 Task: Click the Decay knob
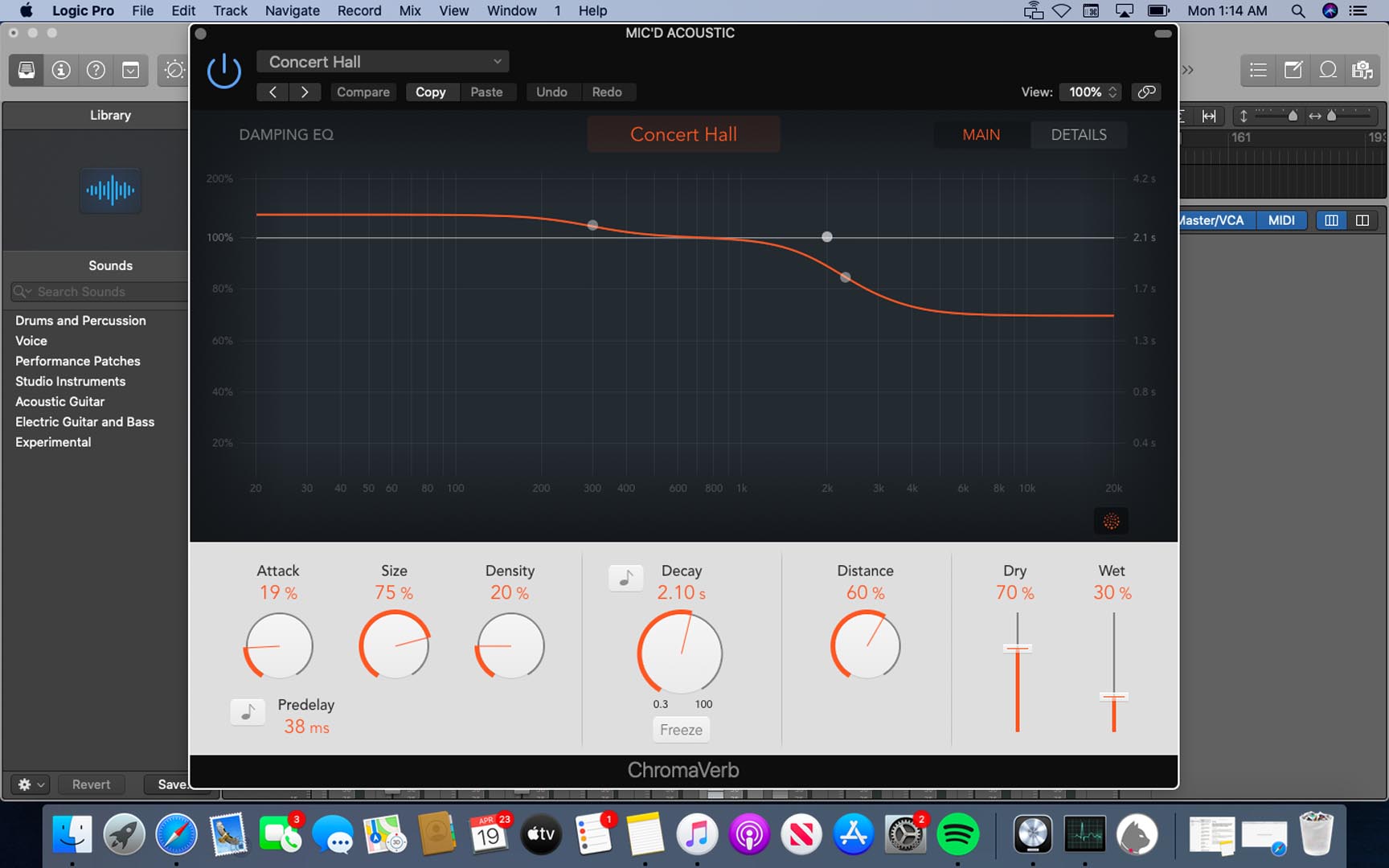coord(681,653)
